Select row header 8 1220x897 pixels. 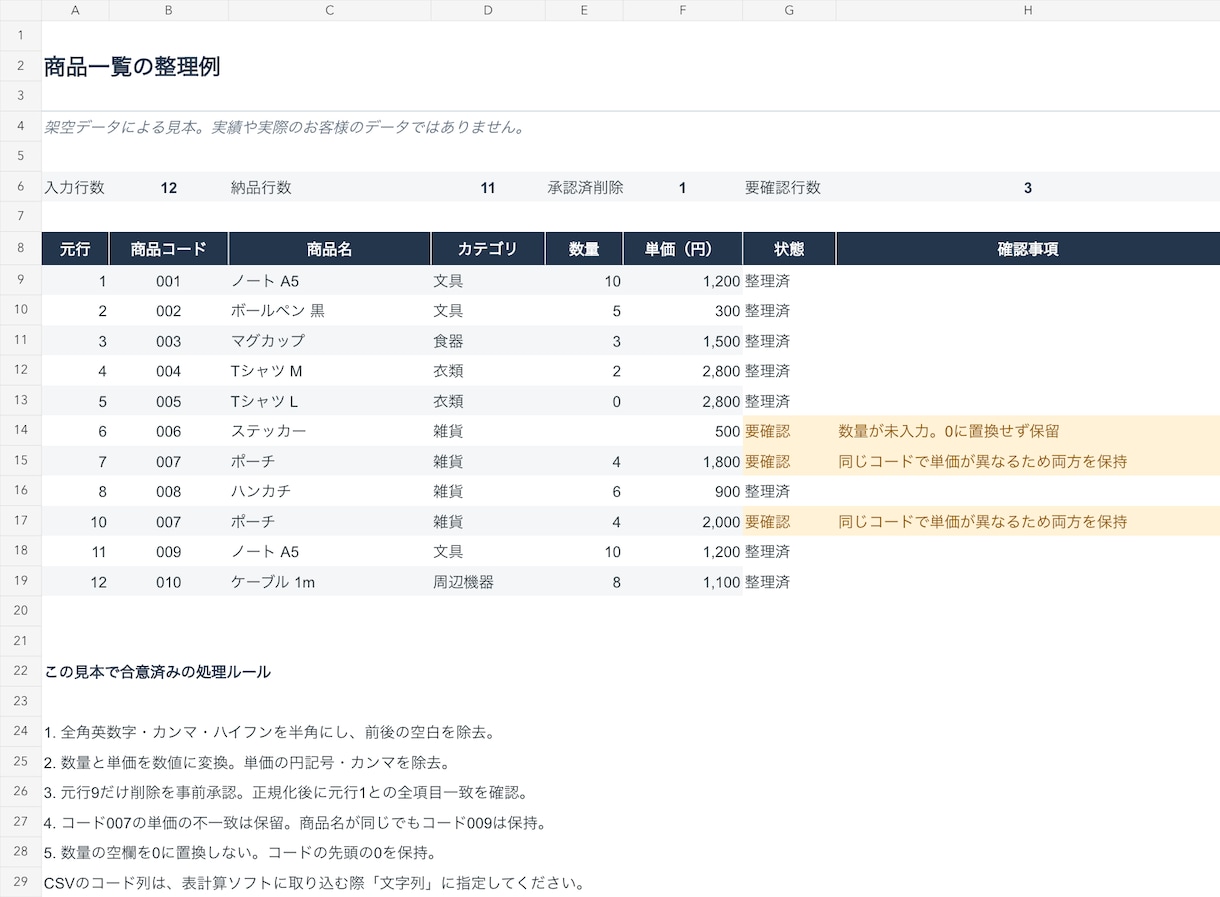[20, 248]
